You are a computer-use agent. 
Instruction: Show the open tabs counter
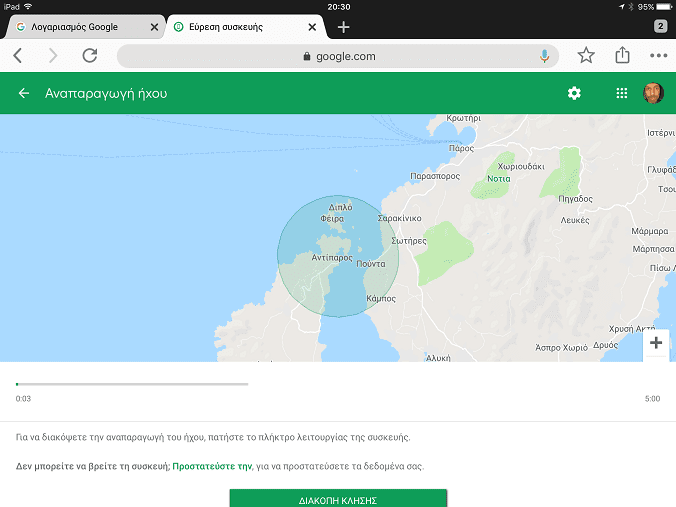[660, 26]
